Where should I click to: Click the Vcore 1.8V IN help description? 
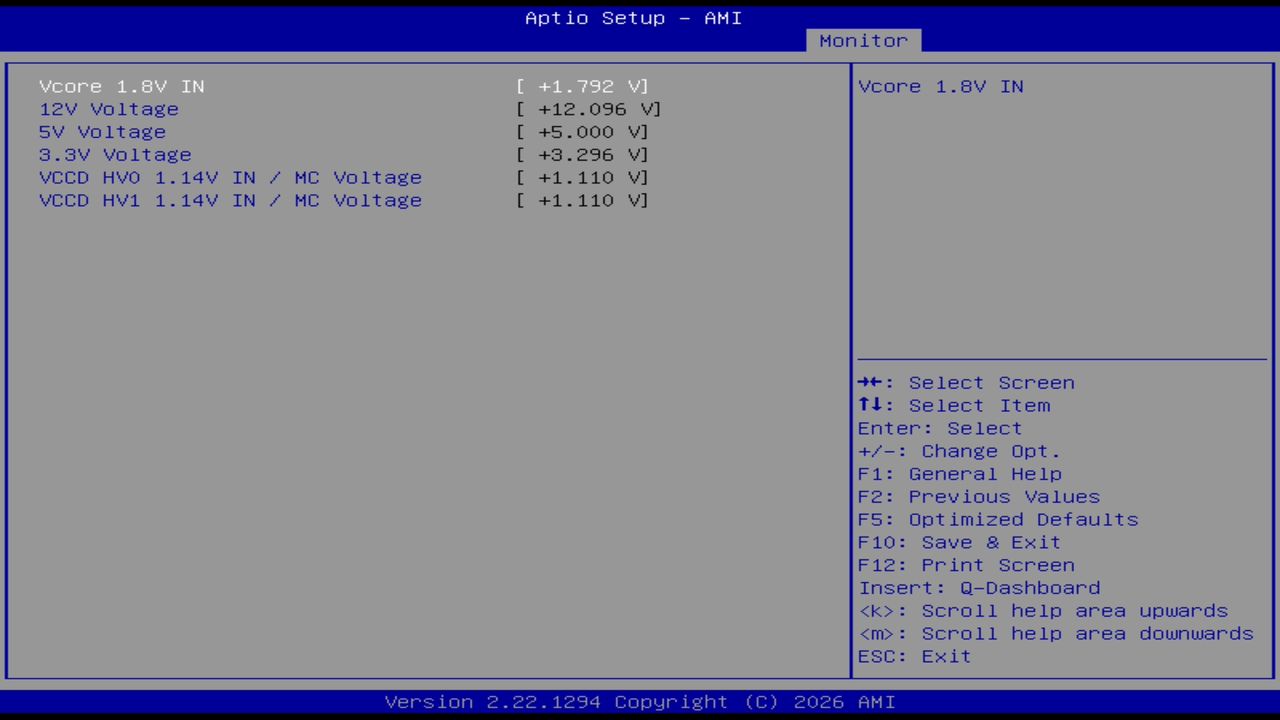[939, 86]
